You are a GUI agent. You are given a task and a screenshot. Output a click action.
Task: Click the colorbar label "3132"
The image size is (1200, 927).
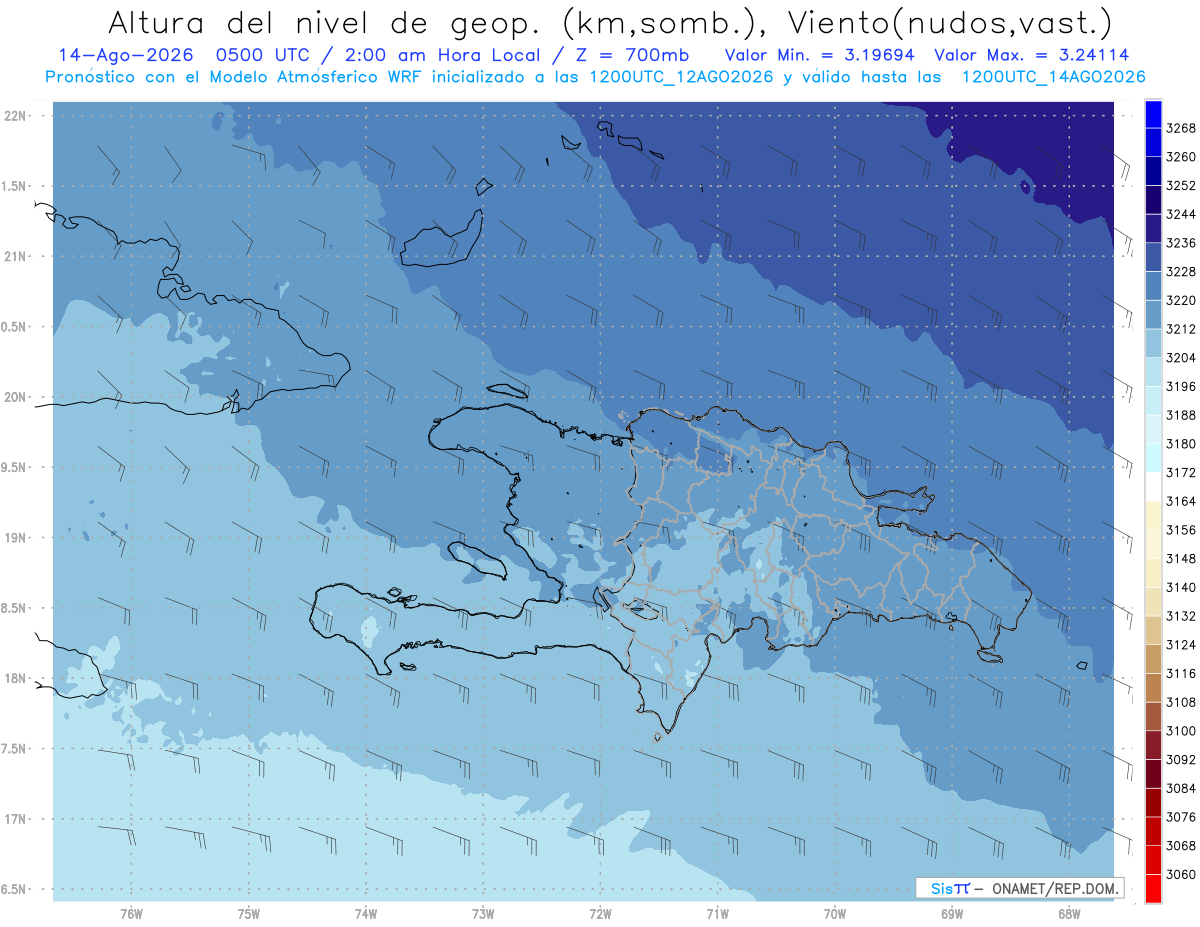(1181, 616)
